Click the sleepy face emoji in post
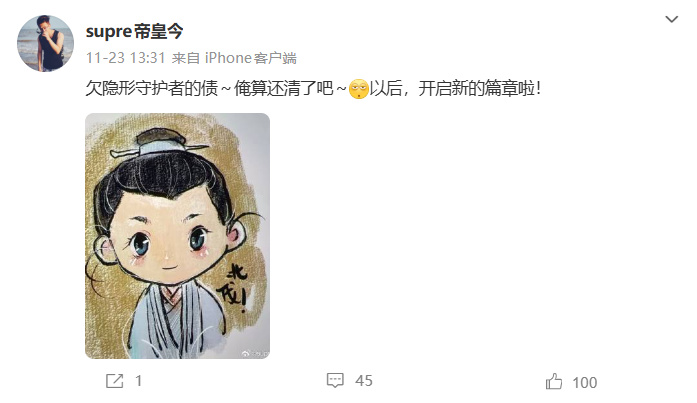Image resolution: width=697 pixels, height=403 pixels. tap(359, 89)
